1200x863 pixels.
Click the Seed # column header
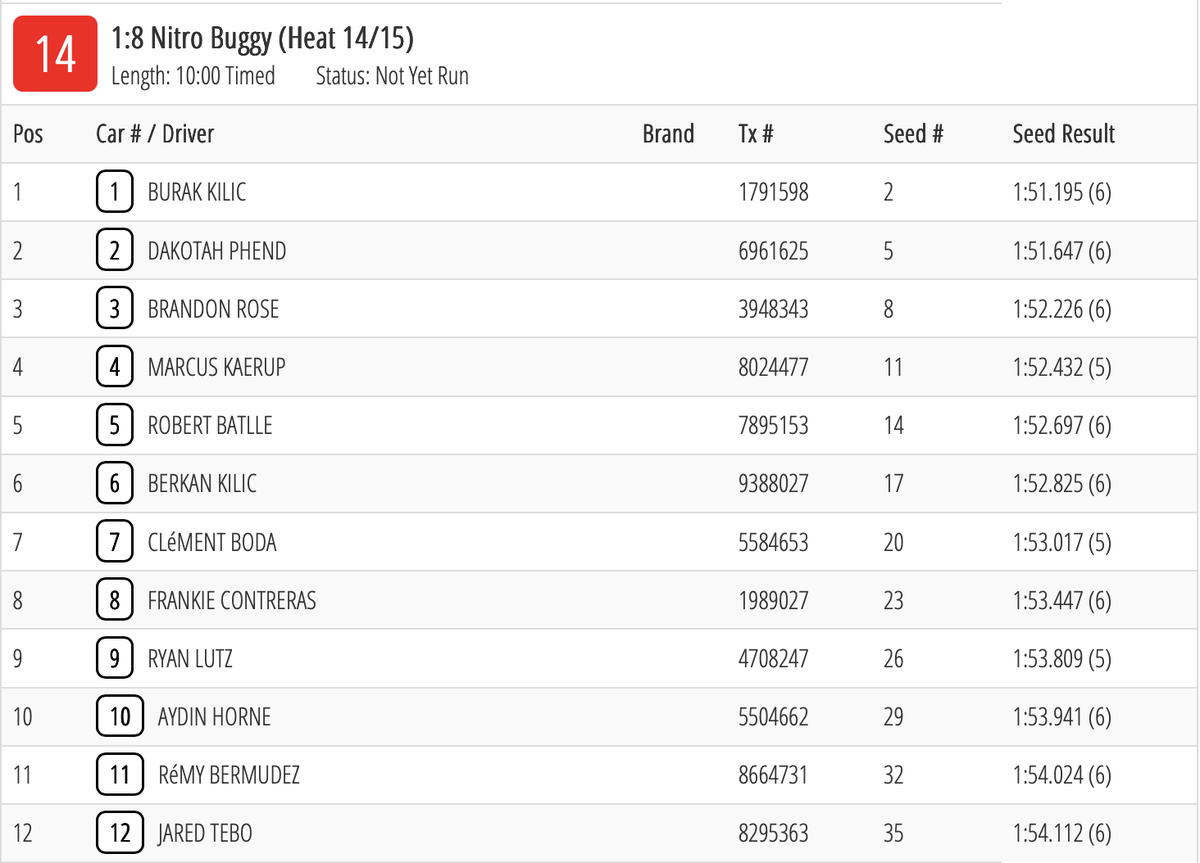pyautogui.click(x=913, y=133)
